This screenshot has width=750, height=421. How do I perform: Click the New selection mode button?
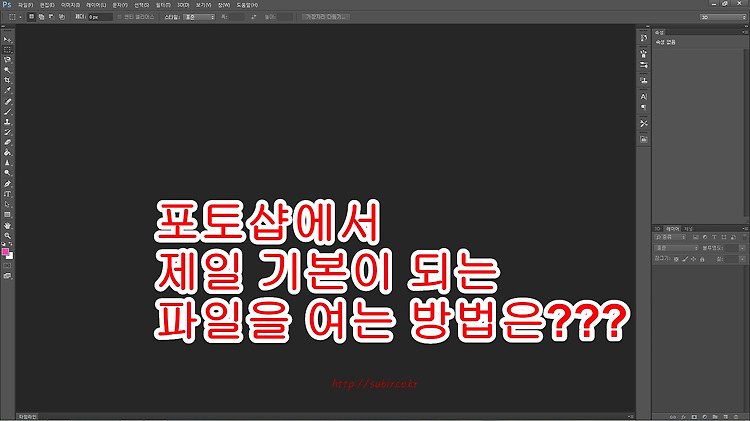(x=32, y=17)
